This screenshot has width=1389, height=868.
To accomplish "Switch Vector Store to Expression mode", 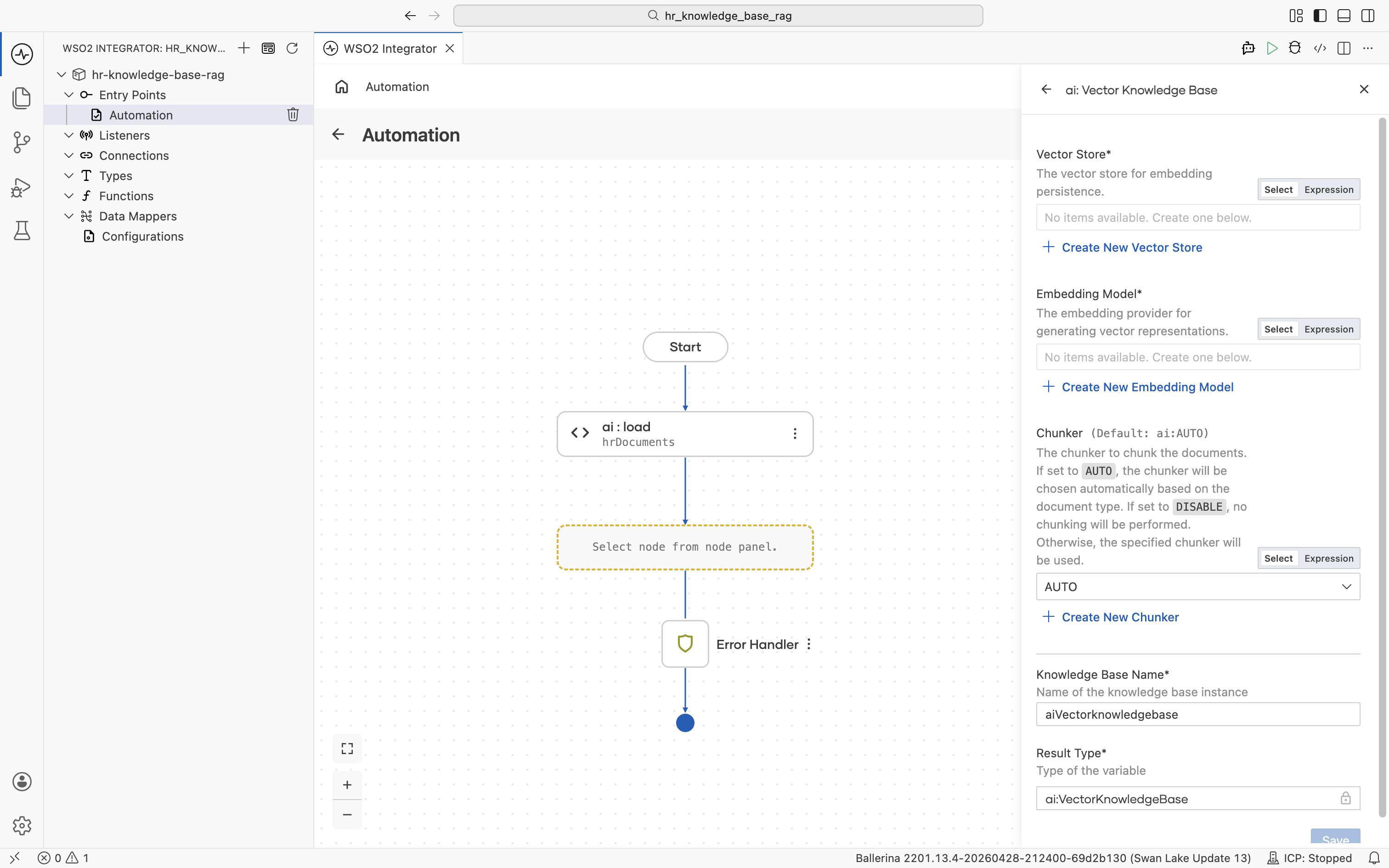I will (1329, 189).
